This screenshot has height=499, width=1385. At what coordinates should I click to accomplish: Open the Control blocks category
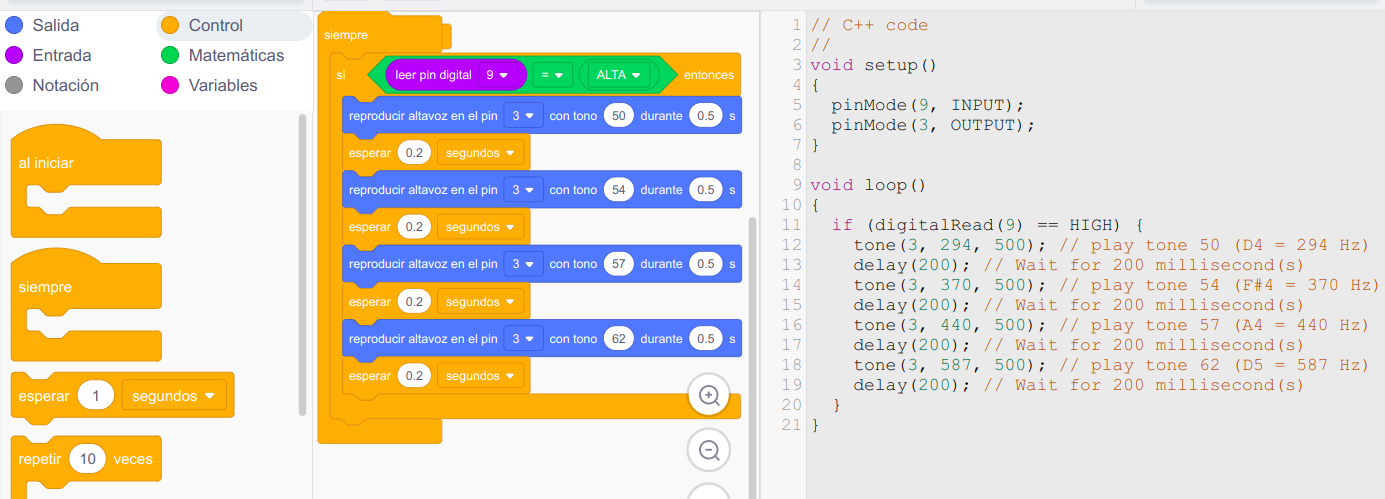click(215, 25)
